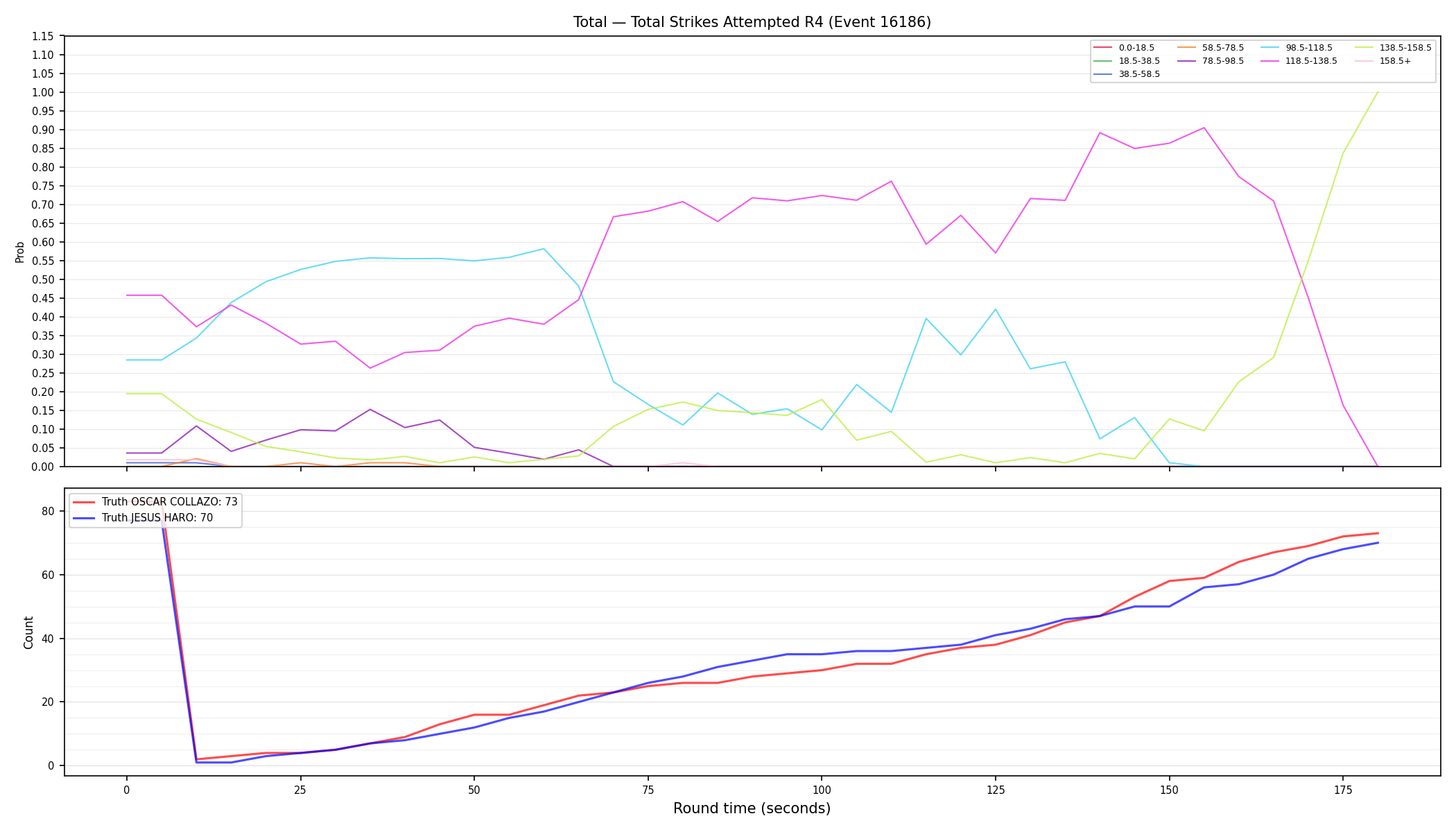Viewport: 1456px width, 832px height.
Task: Click the 60 tick on the Count axis
Action: pyautogui.click(x=49, y=575)
